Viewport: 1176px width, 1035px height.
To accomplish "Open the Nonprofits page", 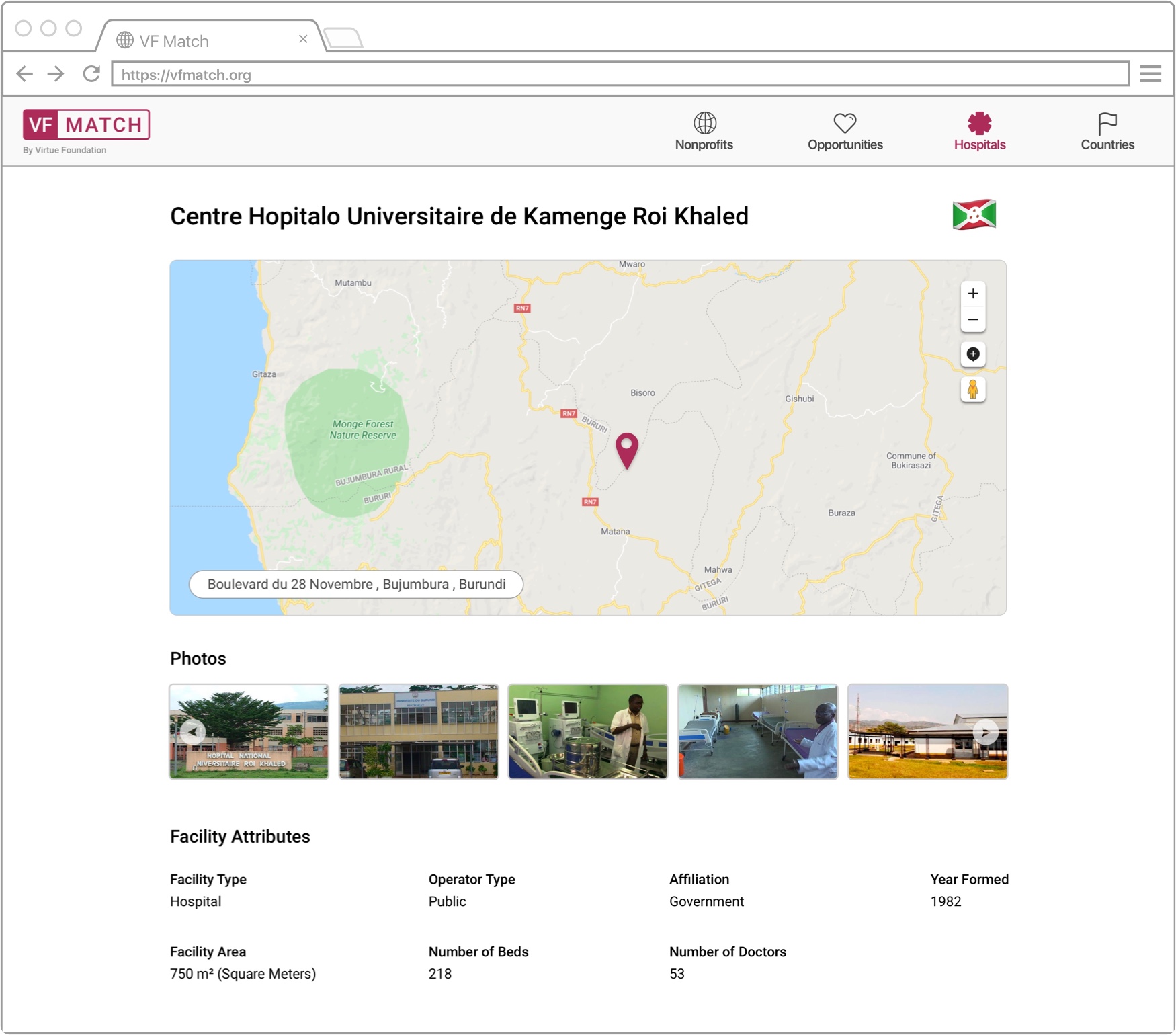I will (x=704, y=132).
